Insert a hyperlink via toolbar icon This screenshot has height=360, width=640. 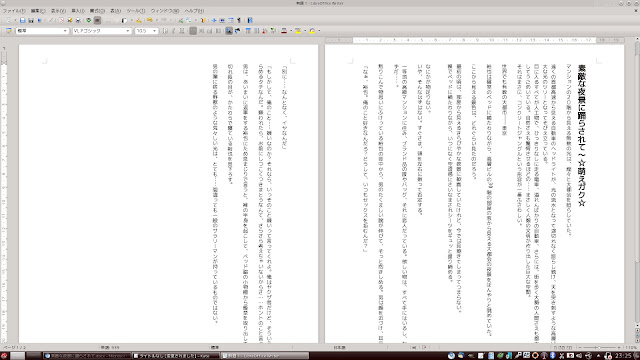(x=181, y=20)
